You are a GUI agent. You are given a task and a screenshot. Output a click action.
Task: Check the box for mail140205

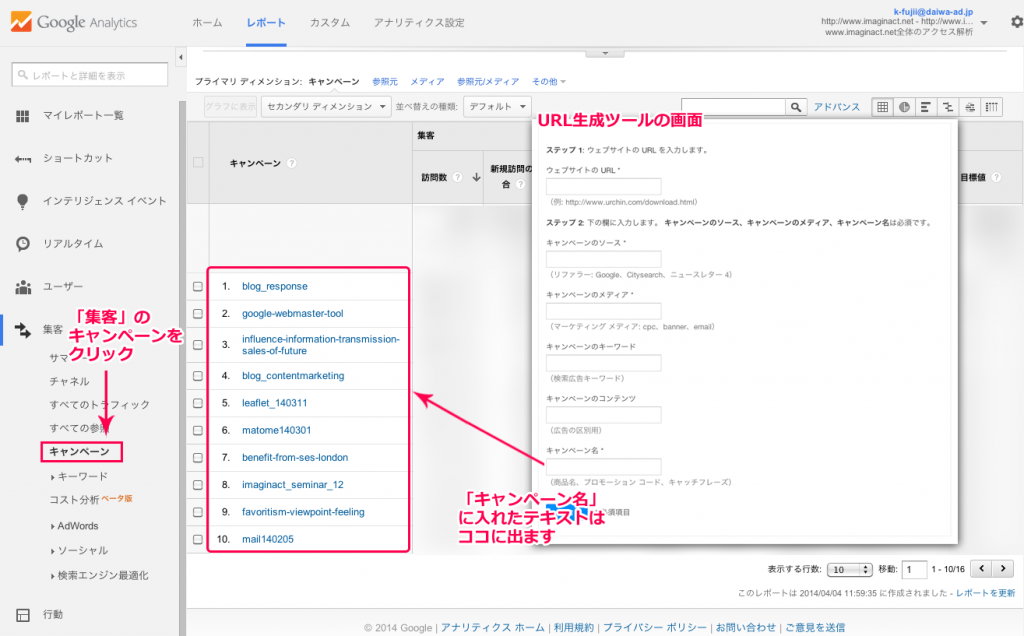[198, 540]
